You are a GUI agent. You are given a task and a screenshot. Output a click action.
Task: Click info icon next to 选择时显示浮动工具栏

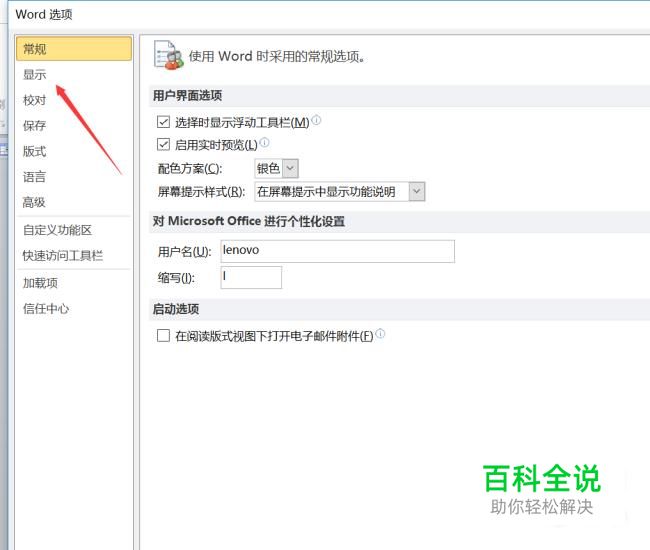click(x=316, y=120)
